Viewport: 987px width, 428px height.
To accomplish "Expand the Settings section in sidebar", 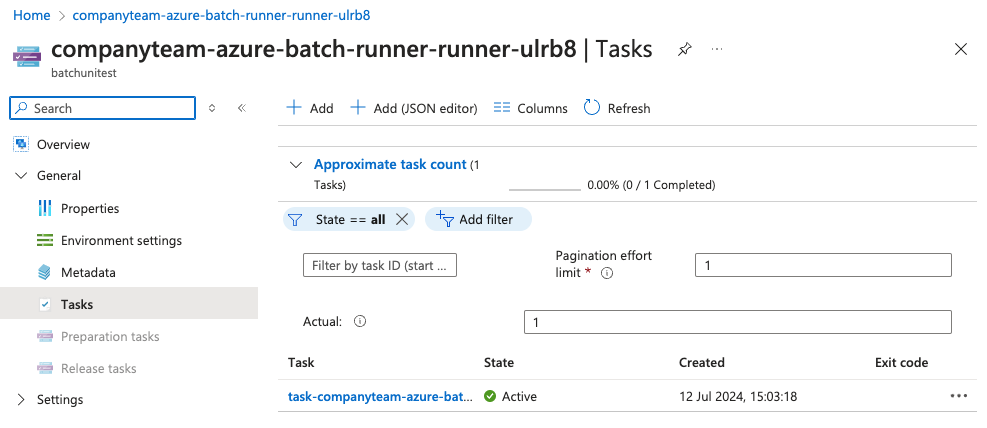I will click(x=22, y=400).
